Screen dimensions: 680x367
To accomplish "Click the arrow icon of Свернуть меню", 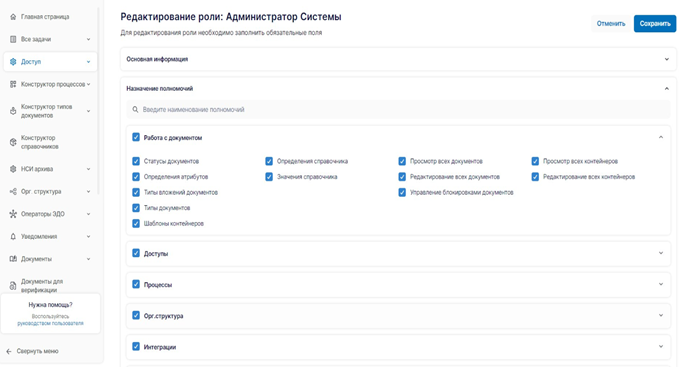I will pyautogui.click(x=9, y=351).
